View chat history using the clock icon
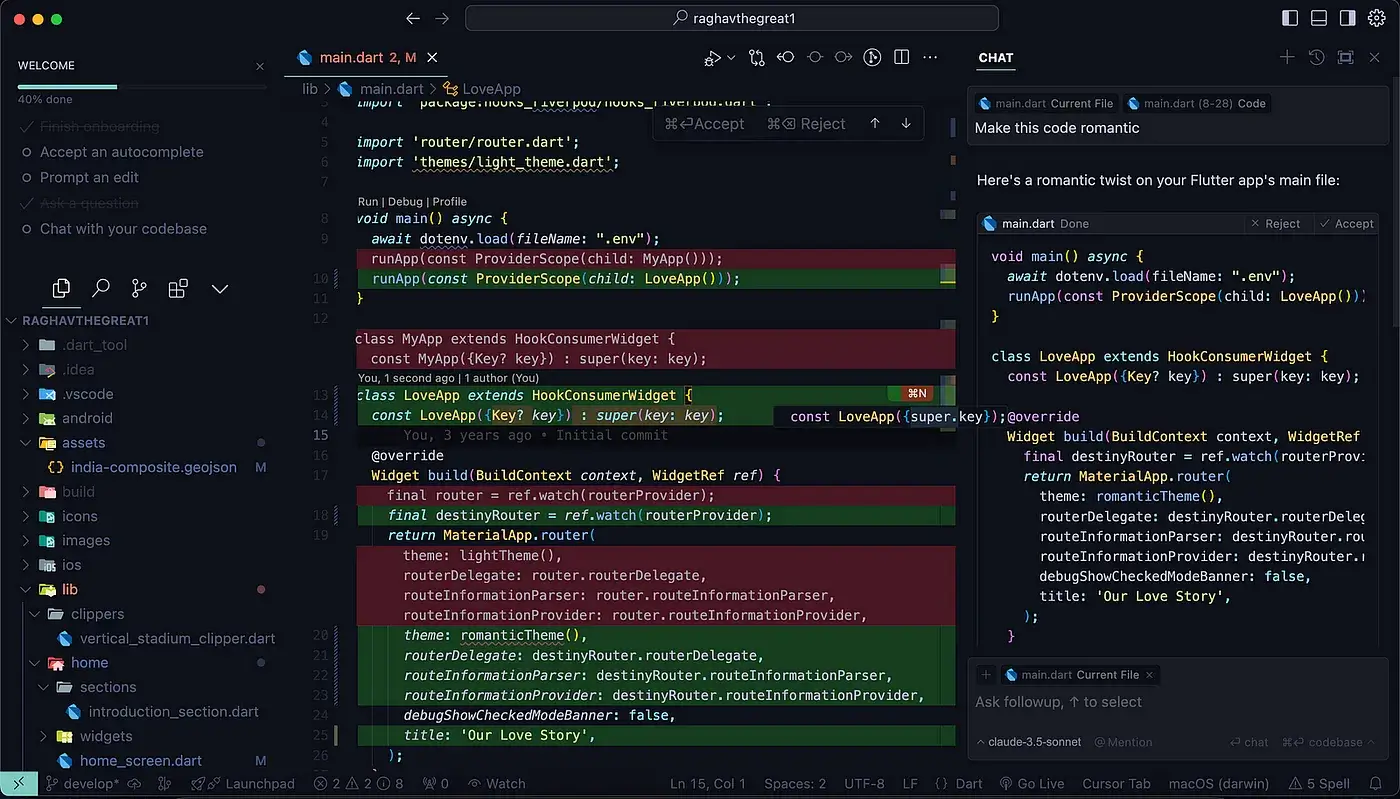The height and width of the screenshot is (799, 1400). click(x=1316, y=57)
